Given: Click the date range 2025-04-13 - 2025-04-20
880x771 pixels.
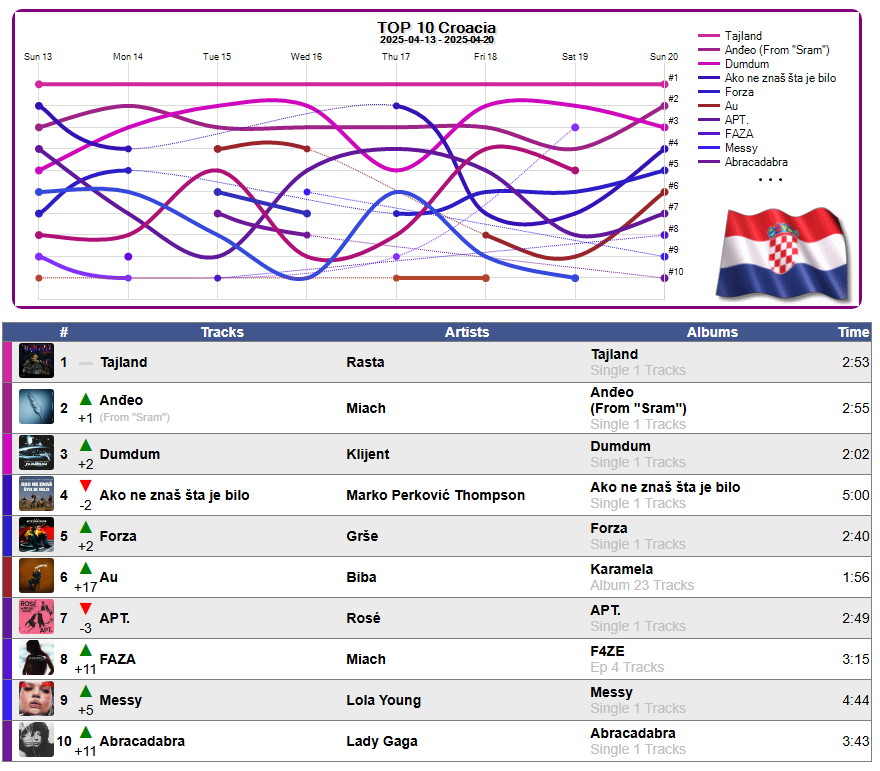Looking at the screenshot, I should (437, 40).
